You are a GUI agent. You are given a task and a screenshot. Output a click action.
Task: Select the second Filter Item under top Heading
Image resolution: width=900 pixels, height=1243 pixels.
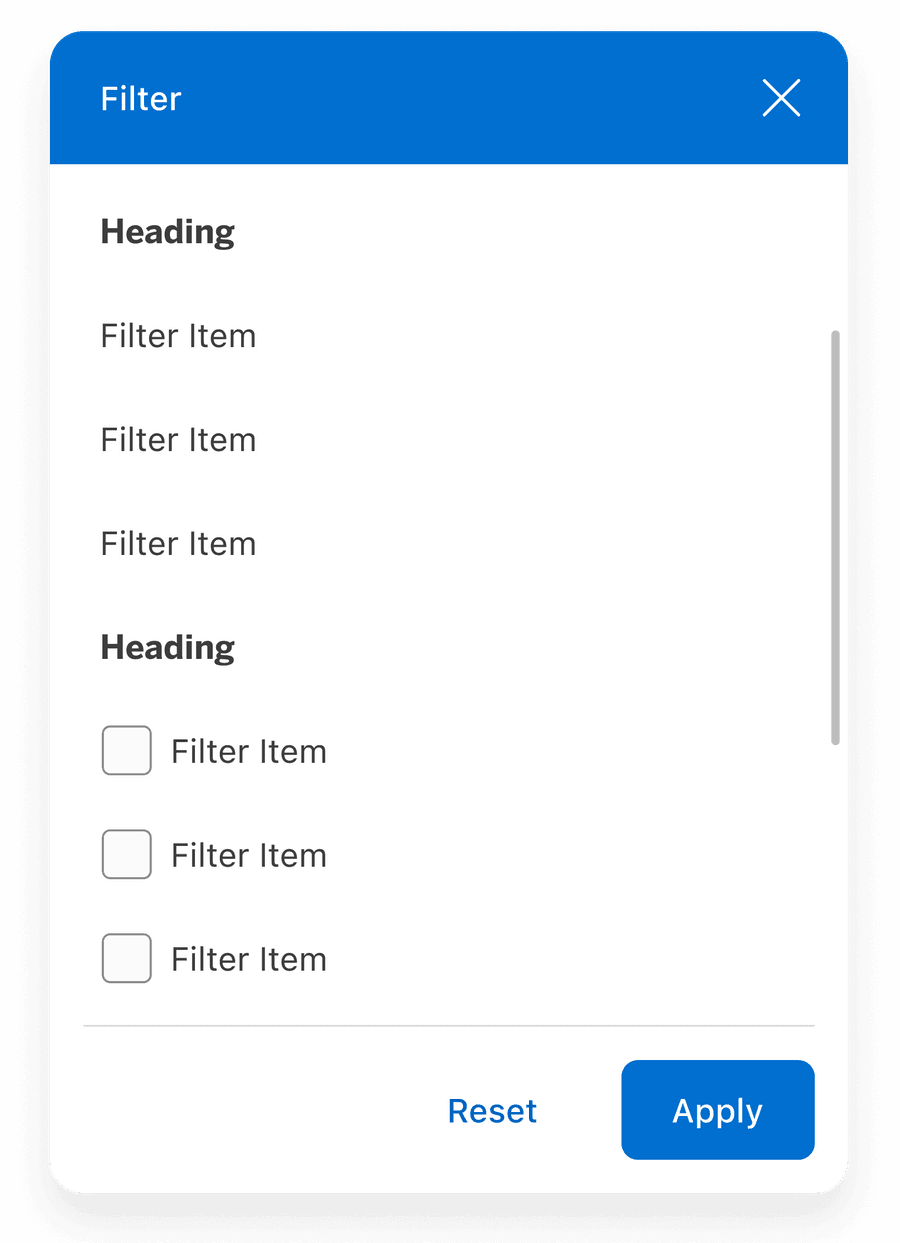click(177, 440)
